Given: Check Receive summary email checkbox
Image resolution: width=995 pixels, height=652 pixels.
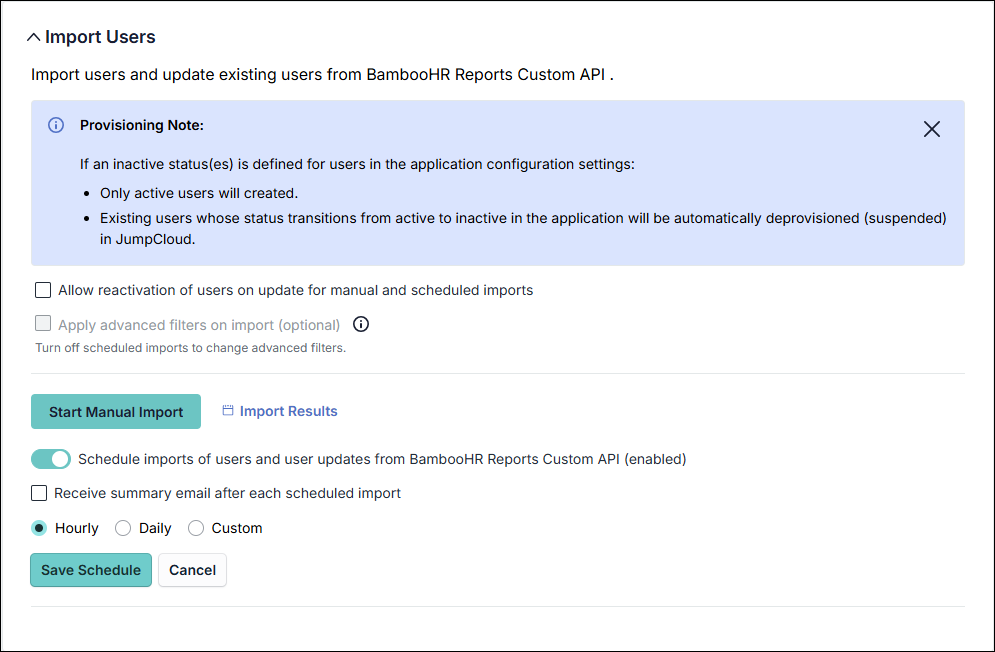Looking at the screenshot, I should tap(39, 493).
